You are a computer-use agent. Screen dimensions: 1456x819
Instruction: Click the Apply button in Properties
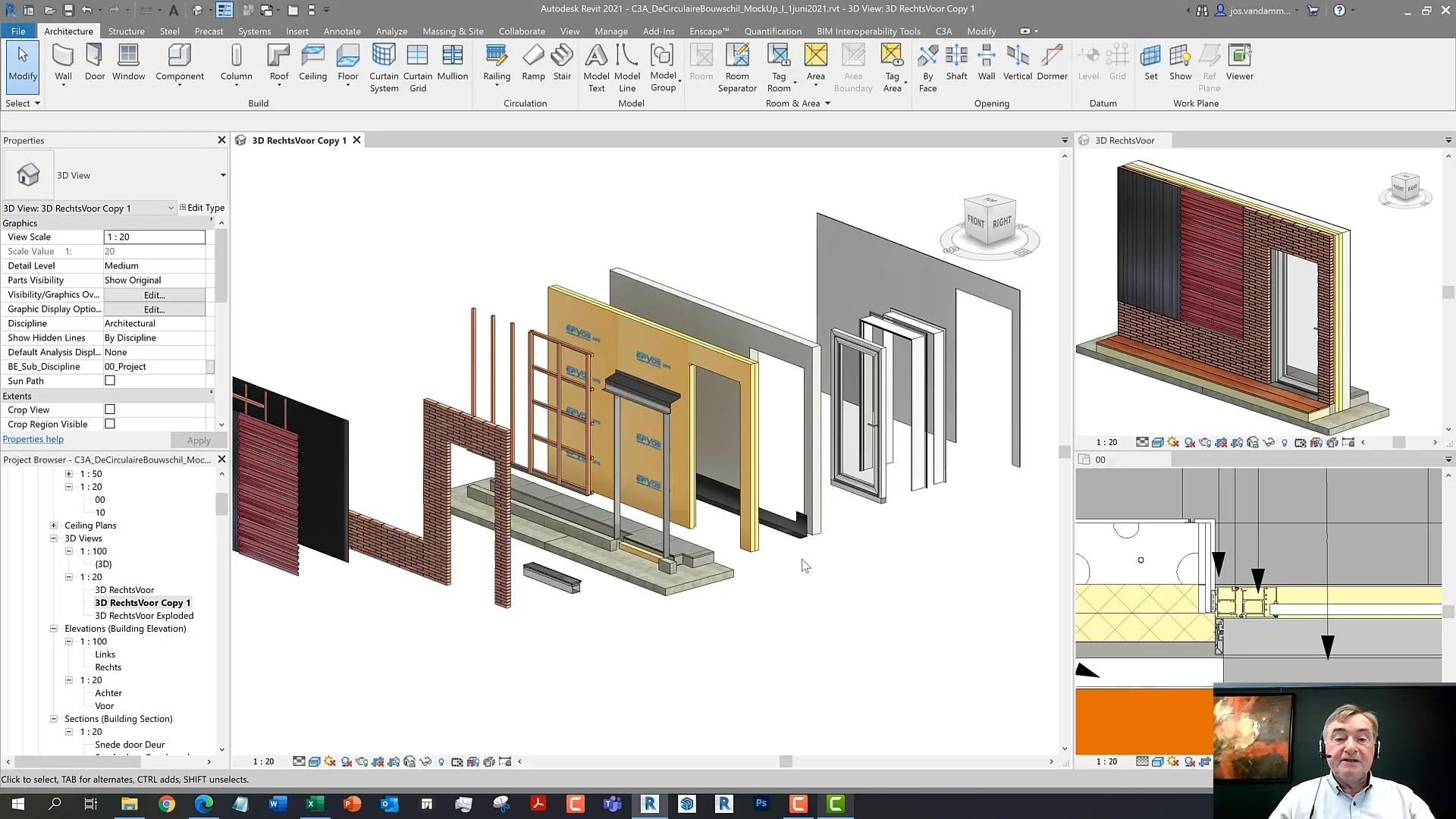click(199, 441)
